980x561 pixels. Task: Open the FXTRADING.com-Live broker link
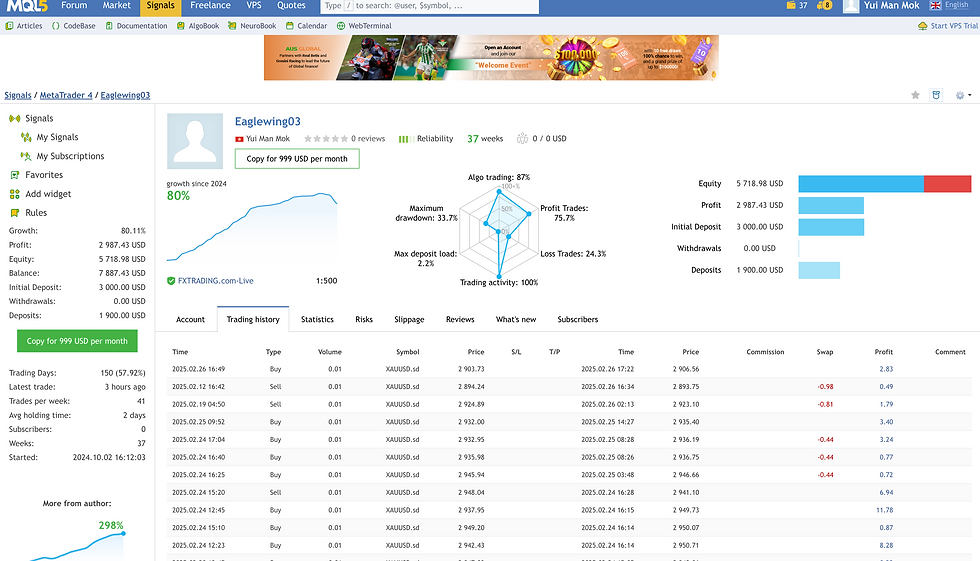click(x=216, y=280)
